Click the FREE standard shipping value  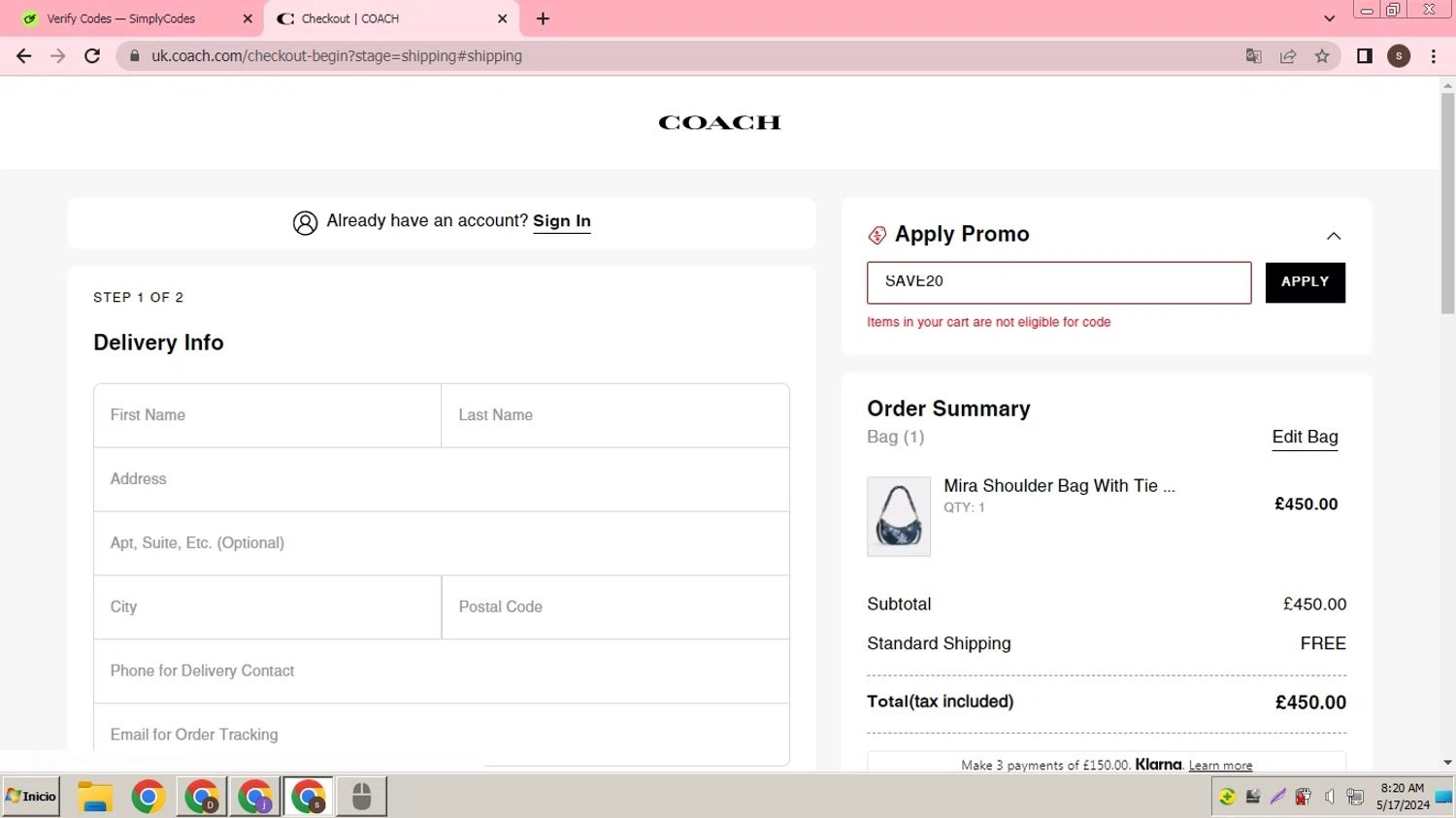(x=1323, y=643)
